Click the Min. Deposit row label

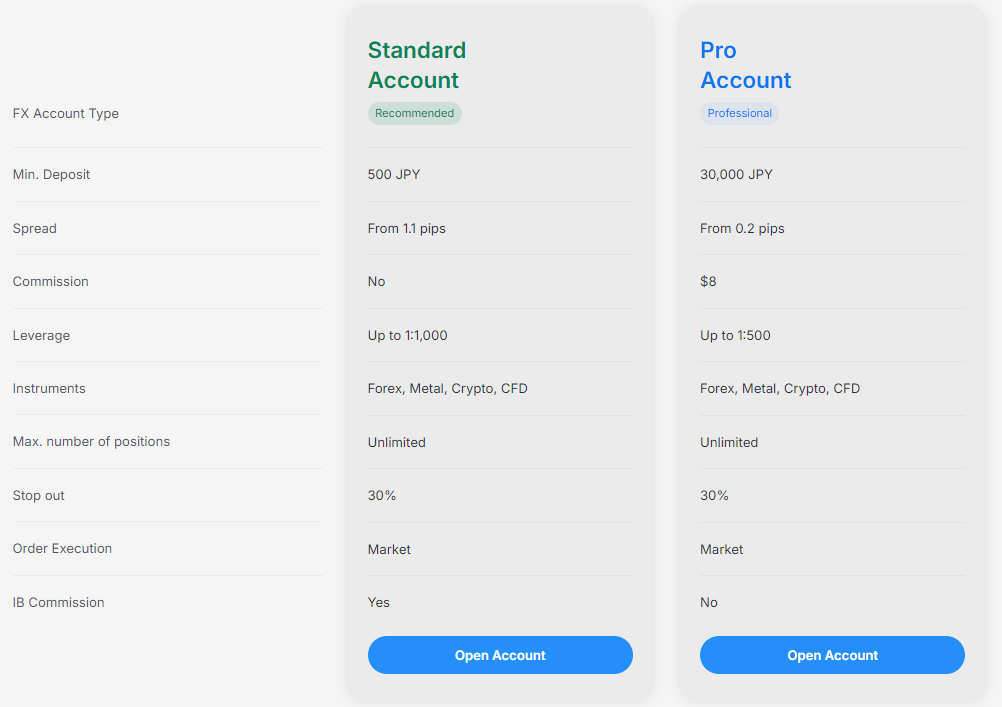51,175
